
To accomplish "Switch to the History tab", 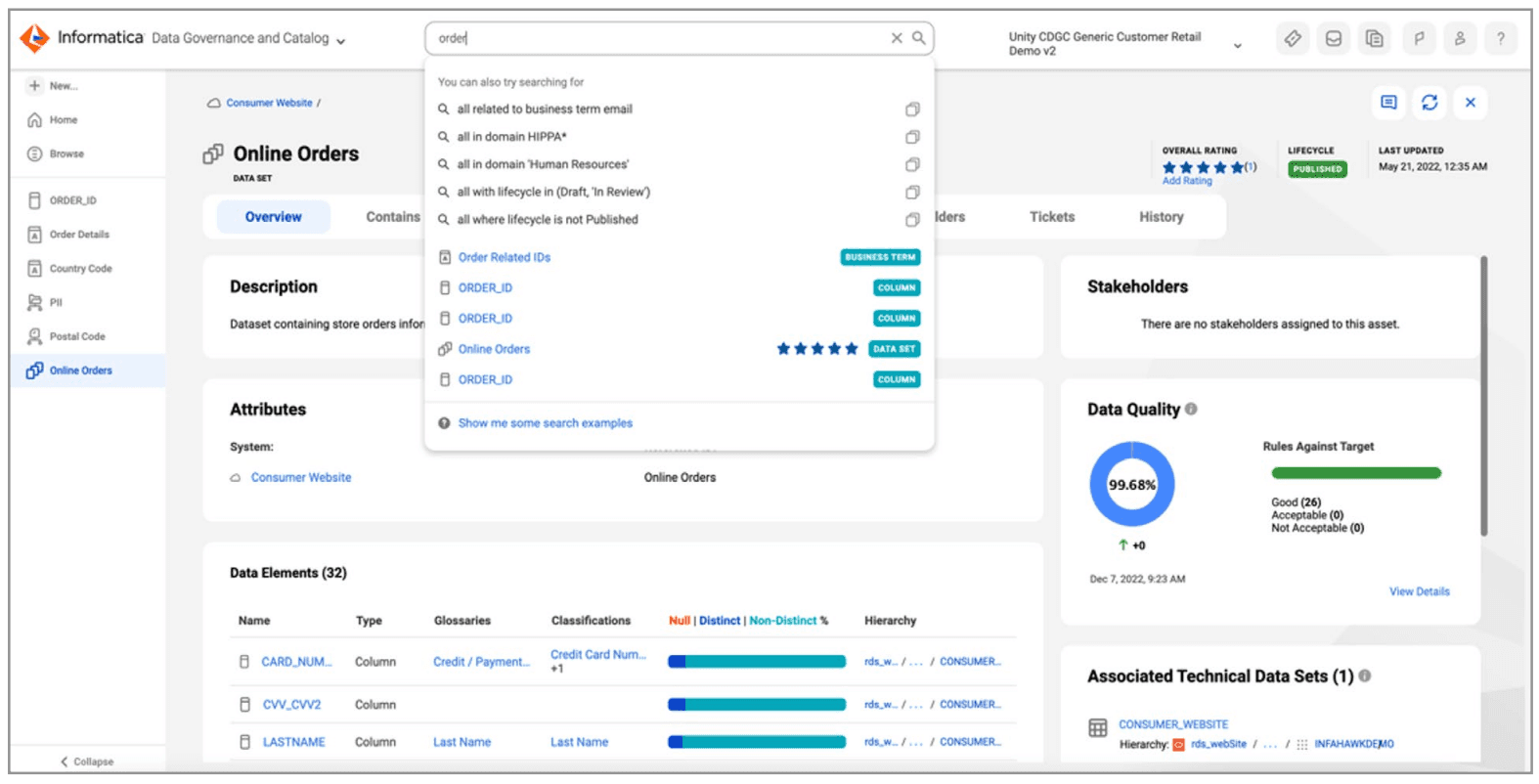I will [x=1162, y=217].
